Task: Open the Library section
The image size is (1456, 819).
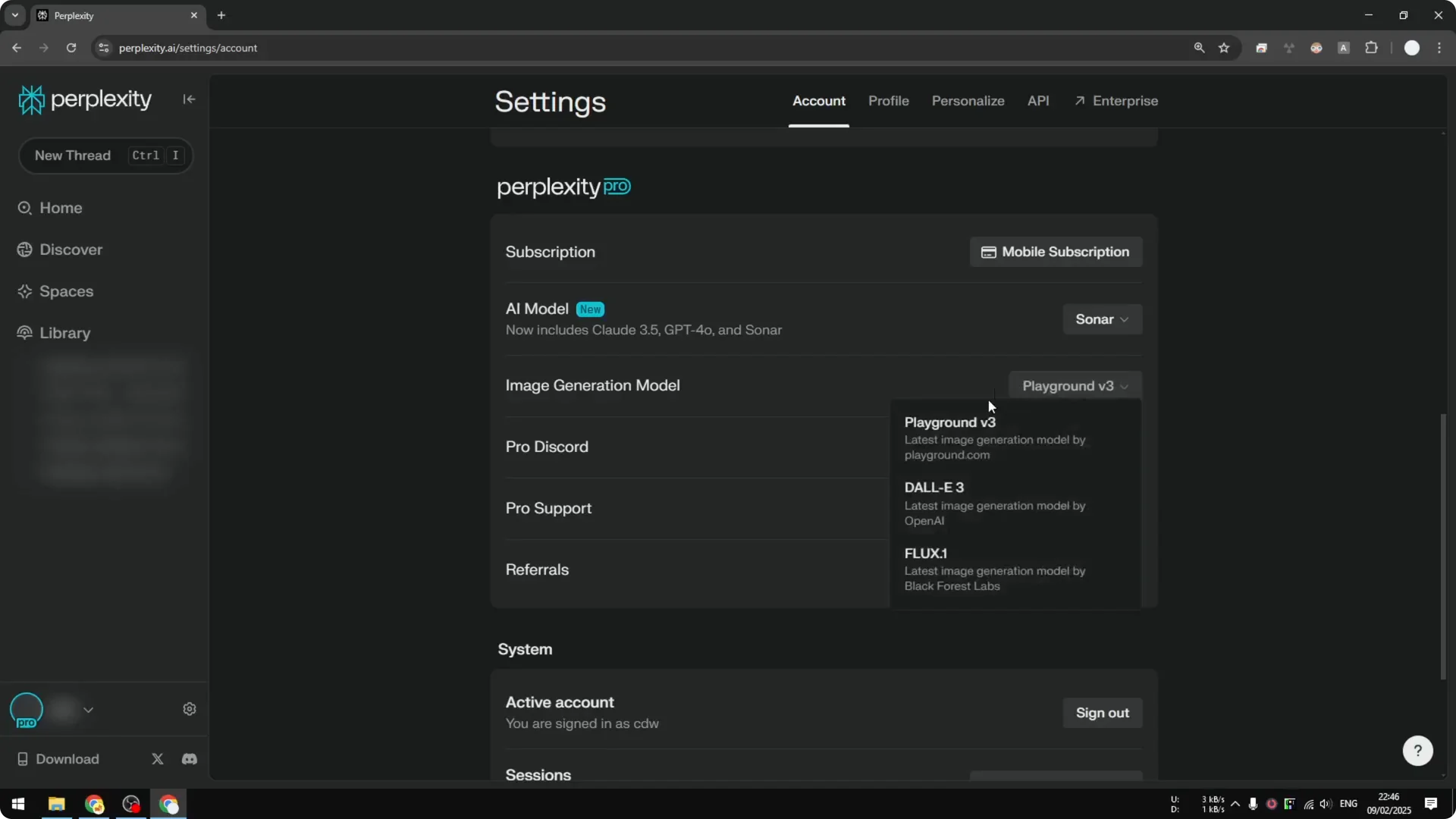Action: point(64,333)
